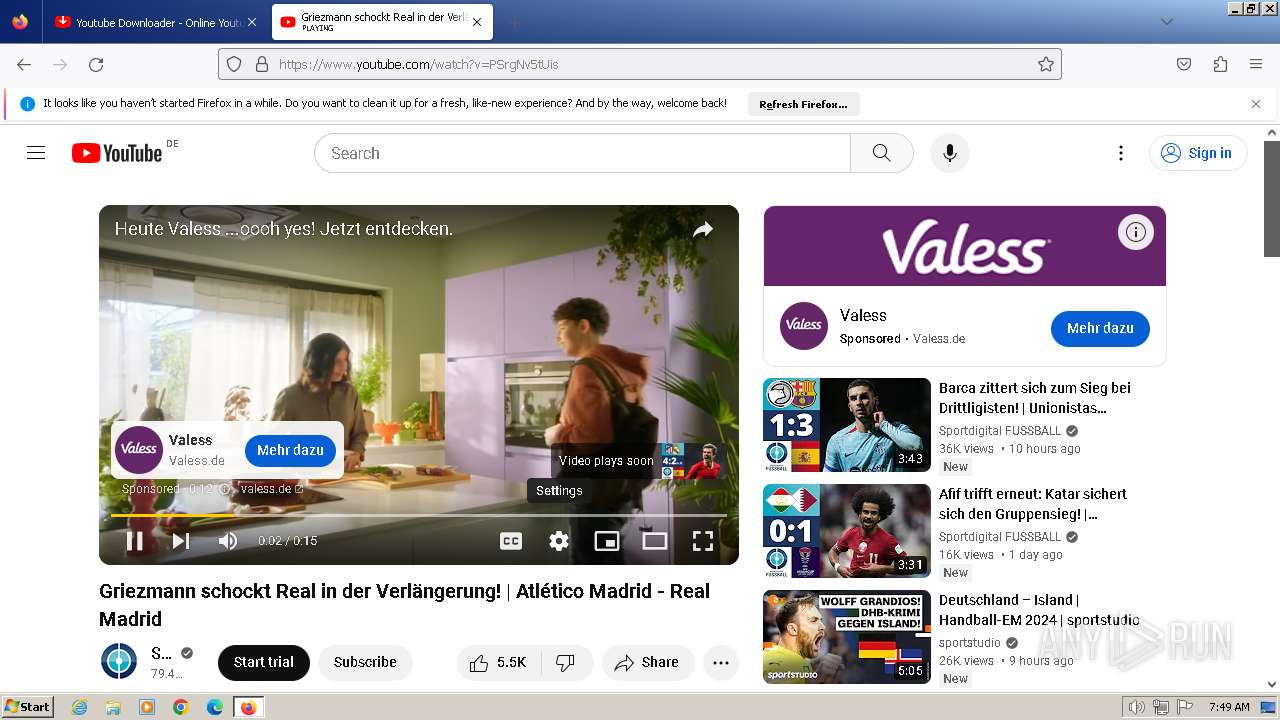
Task: Open Firefox extensions puzzle icon
Action: [x=1220, y=64]
